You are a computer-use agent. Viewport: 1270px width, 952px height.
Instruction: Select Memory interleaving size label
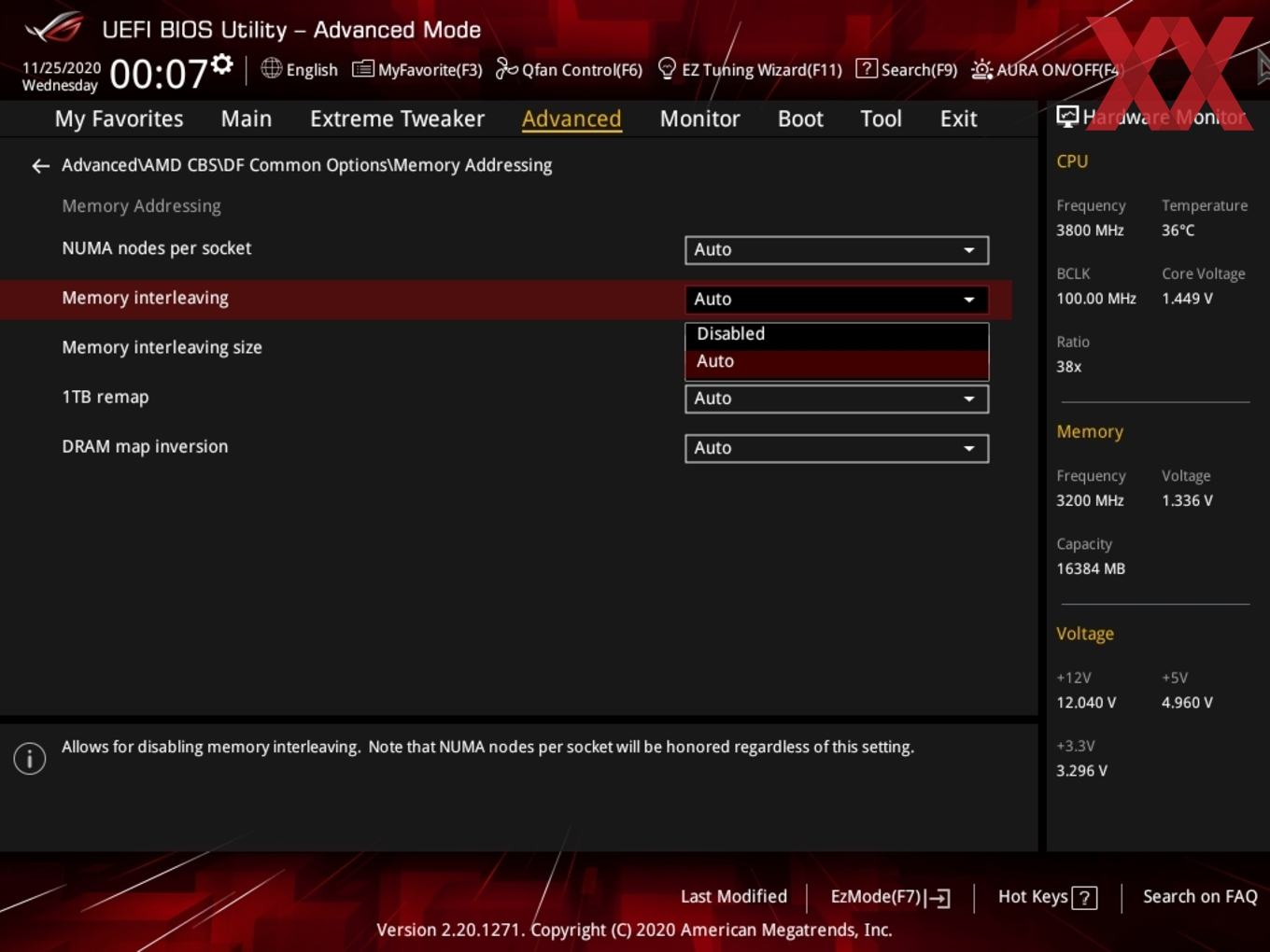click(162, 347)
